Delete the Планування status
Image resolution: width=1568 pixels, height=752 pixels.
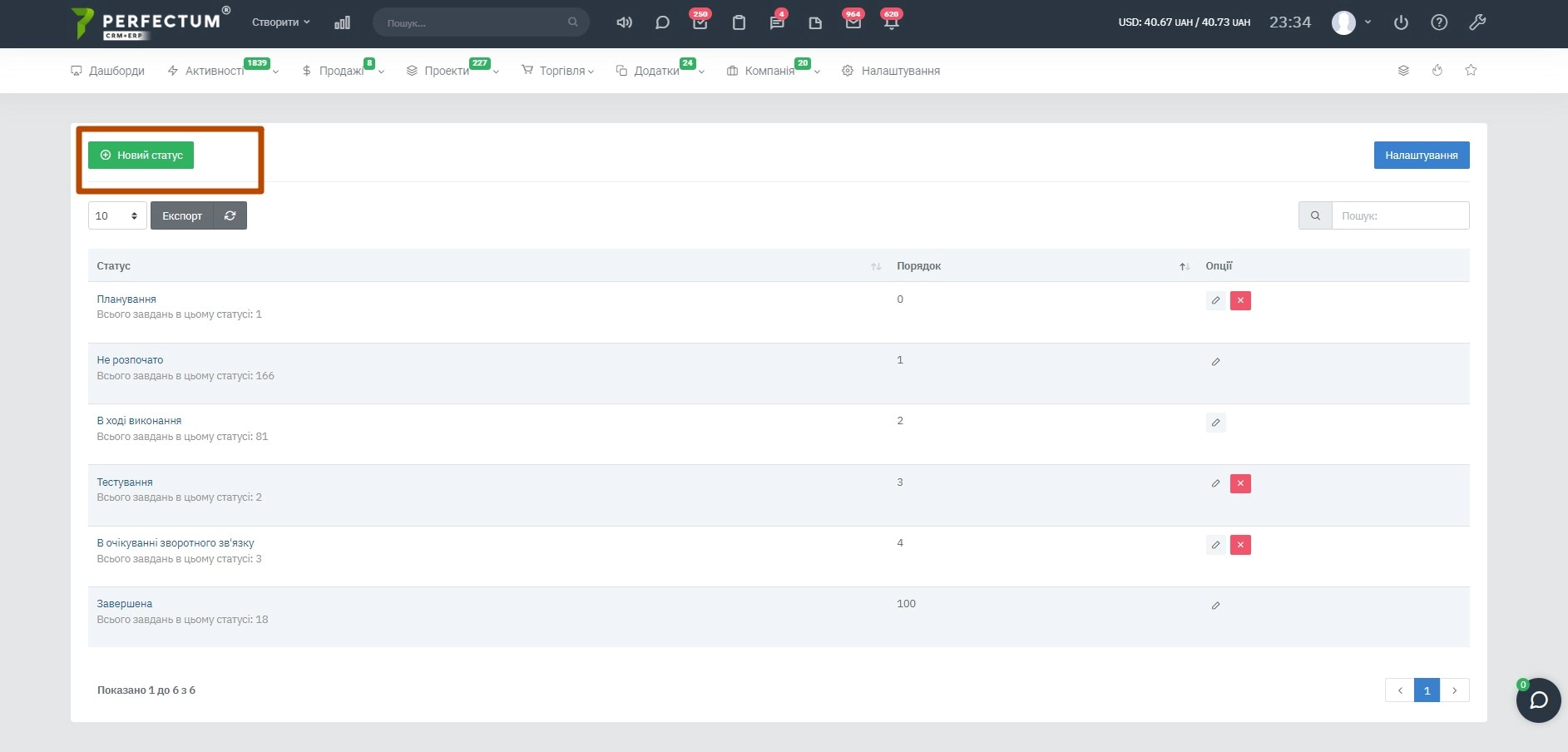point(1240,300)
